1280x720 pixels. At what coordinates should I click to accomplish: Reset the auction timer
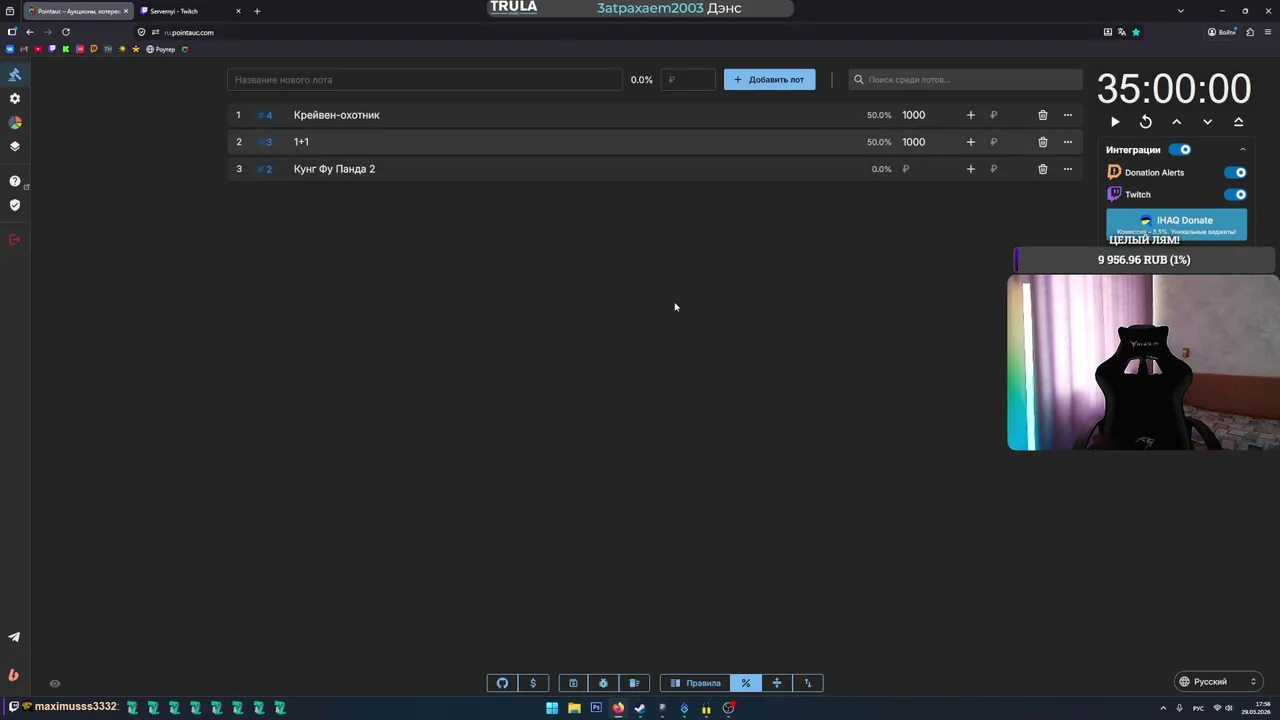tap(1146, 122)
